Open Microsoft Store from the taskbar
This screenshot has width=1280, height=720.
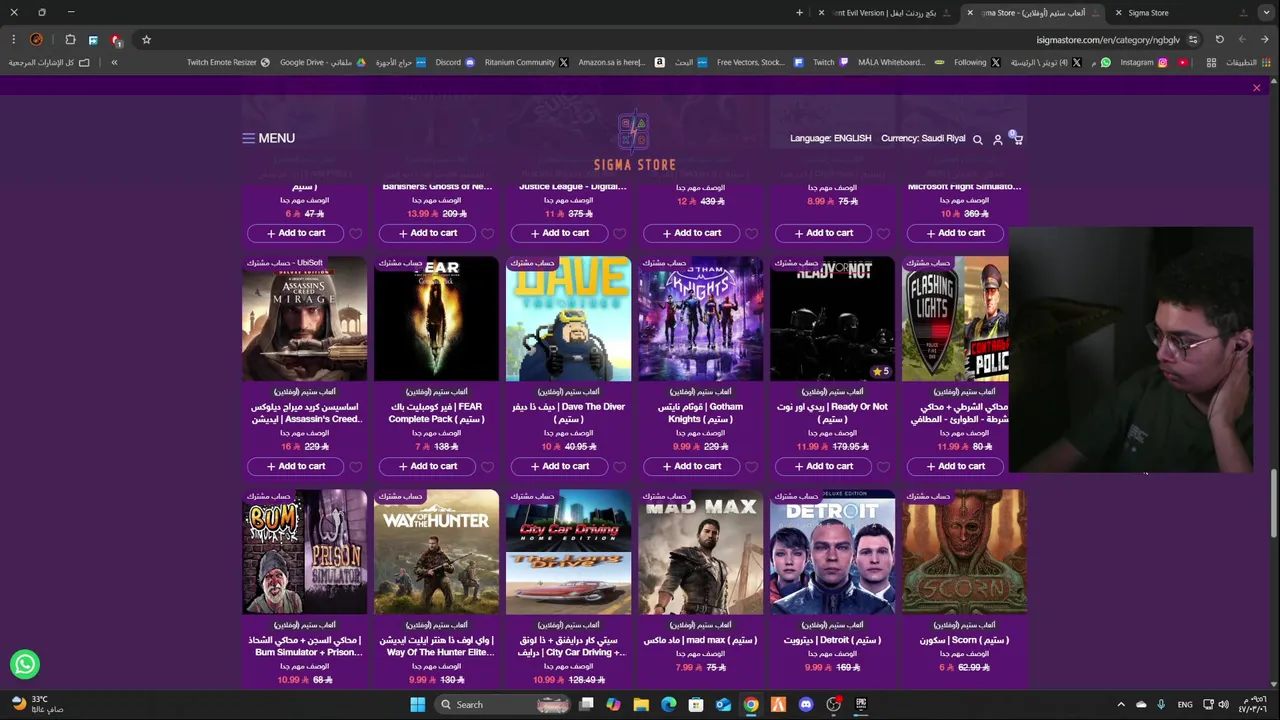pos(696,705)
